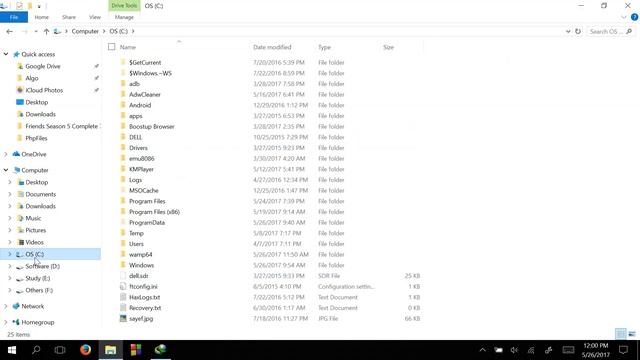Select the KMPlayer folder icon
The height and width of the screenshot is (360, 640).
tap(123, 169)
